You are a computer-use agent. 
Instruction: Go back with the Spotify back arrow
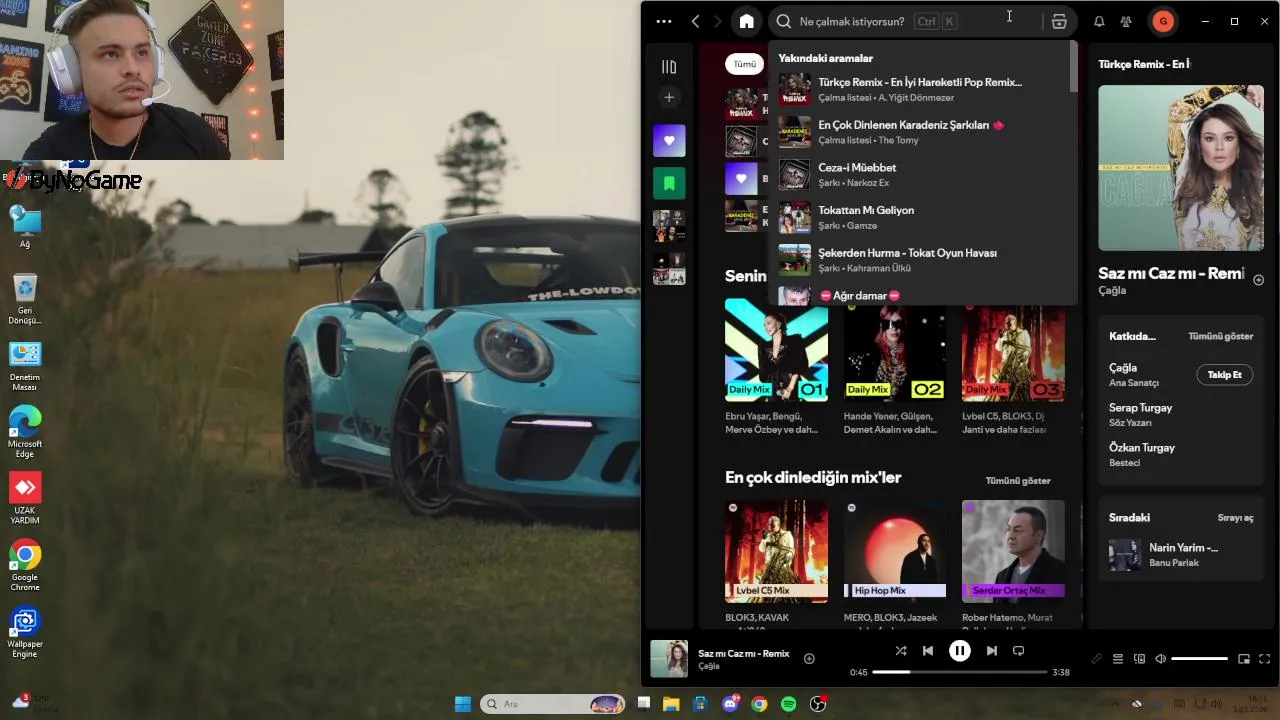[696, 21]
